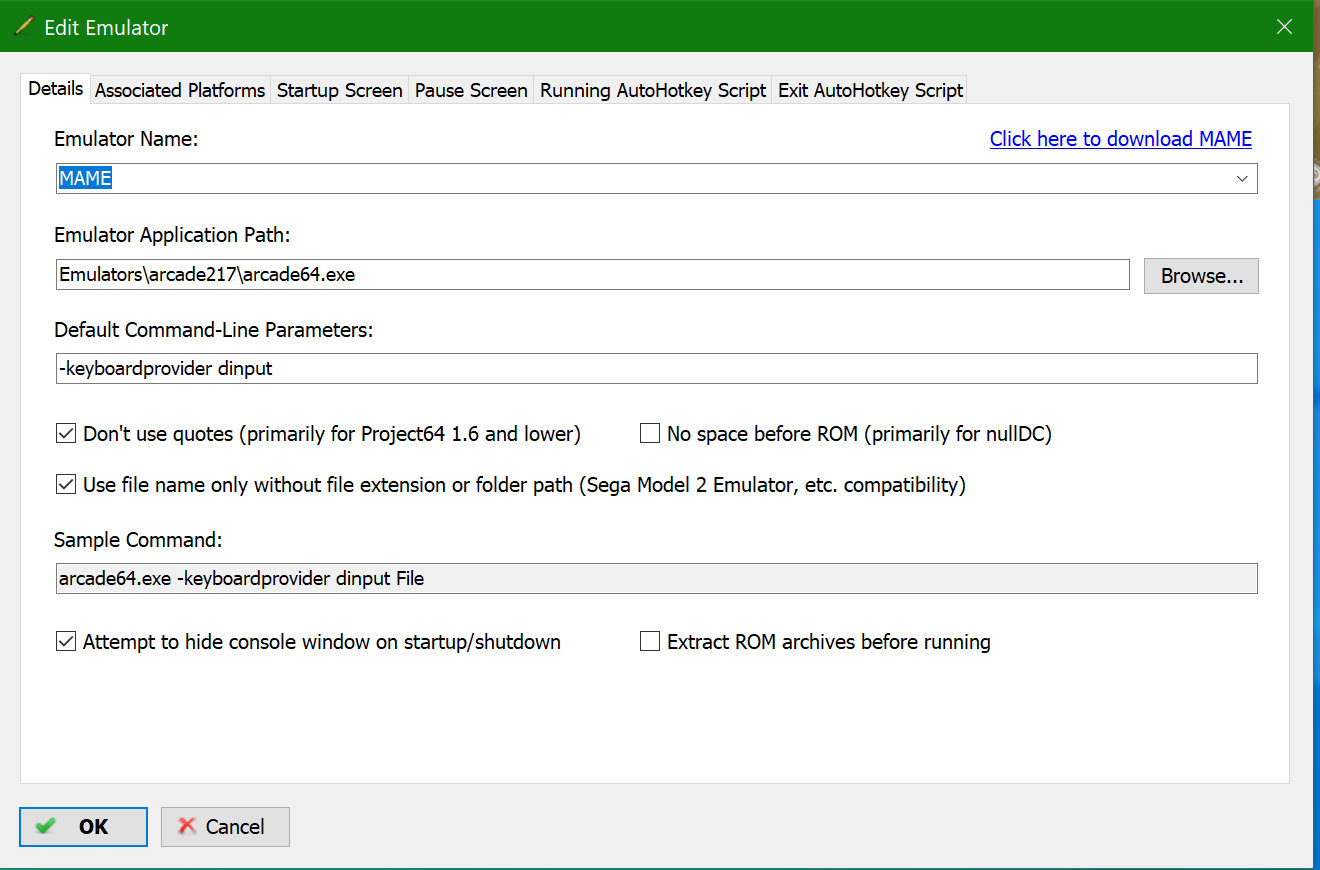1320x870 pixels.
Task: Disable Attempt to hide console window checkbox
Action: (x=66, y=642)
